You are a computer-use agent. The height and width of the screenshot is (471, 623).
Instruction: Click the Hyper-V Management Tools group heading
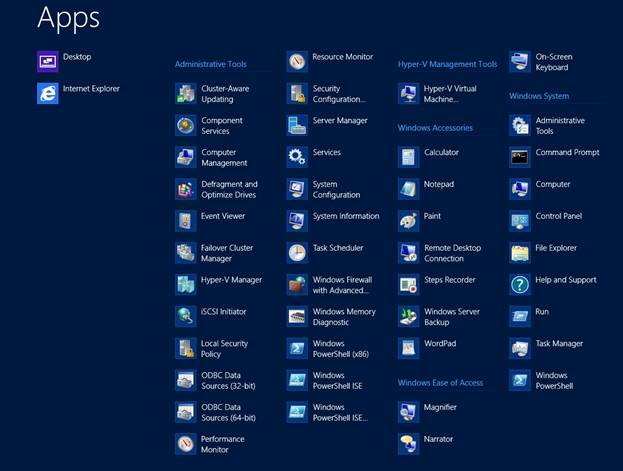pos(447,64)
